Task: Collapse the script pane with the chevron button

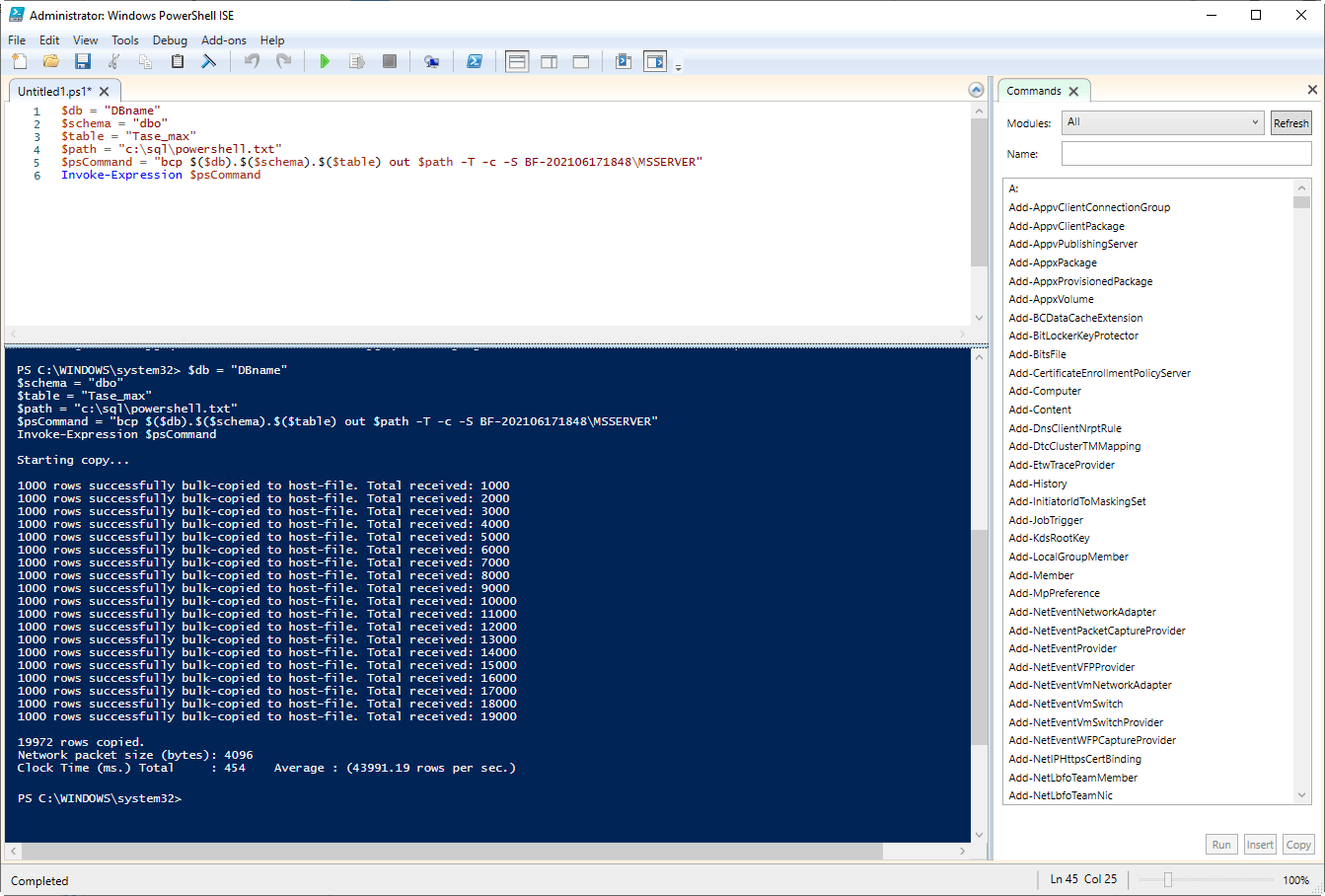Action: pos(976,90)
